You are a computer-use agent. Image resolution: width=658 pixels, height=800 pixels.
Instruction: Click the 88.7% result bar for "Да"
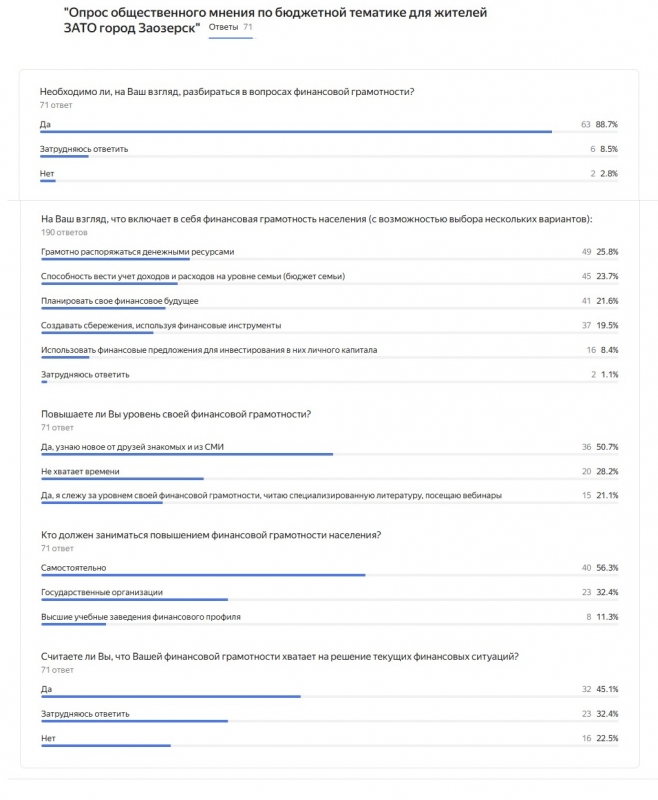(x=296, y=131)
